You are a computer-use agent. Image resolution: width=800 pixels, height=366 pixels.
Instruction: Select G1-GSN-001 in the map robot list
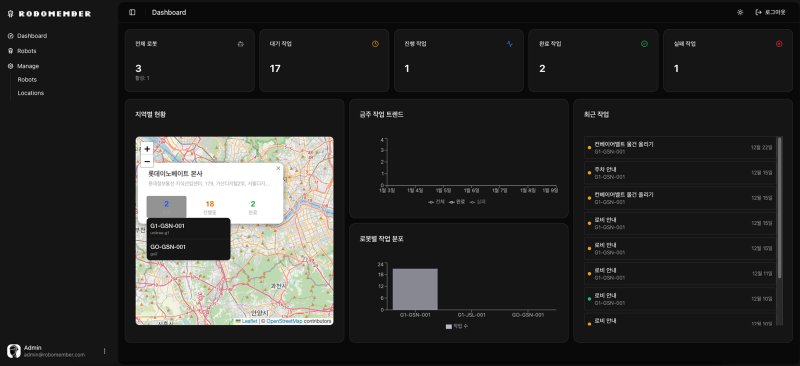(x=188, y=229)
